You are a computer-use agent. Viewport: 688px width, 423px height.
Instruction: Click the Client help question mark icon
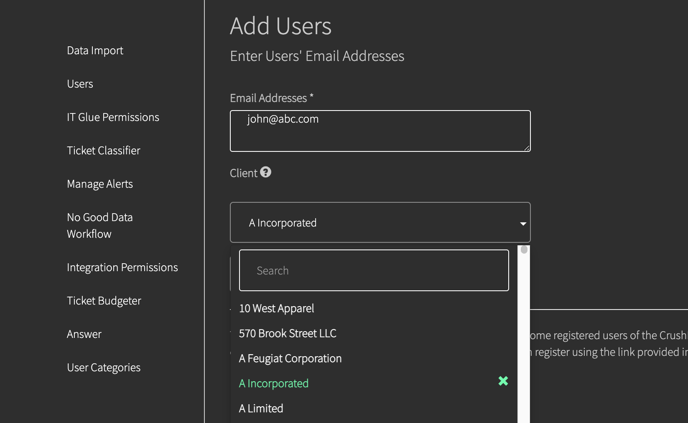(265, 172)
